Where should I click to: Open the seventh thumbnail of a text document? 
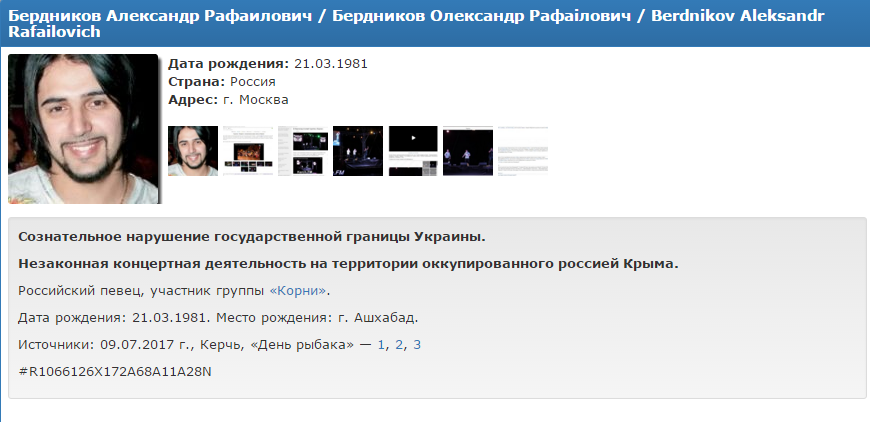click(522, 151)
